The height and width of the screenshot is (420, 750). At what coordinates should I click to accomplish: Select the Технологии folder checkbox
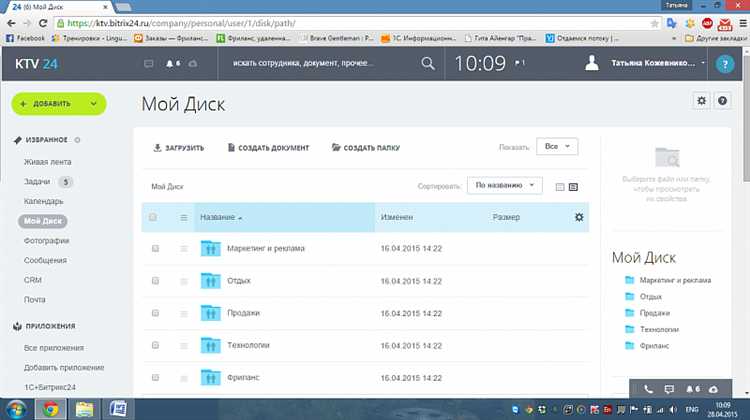click(x=155, y=345)
